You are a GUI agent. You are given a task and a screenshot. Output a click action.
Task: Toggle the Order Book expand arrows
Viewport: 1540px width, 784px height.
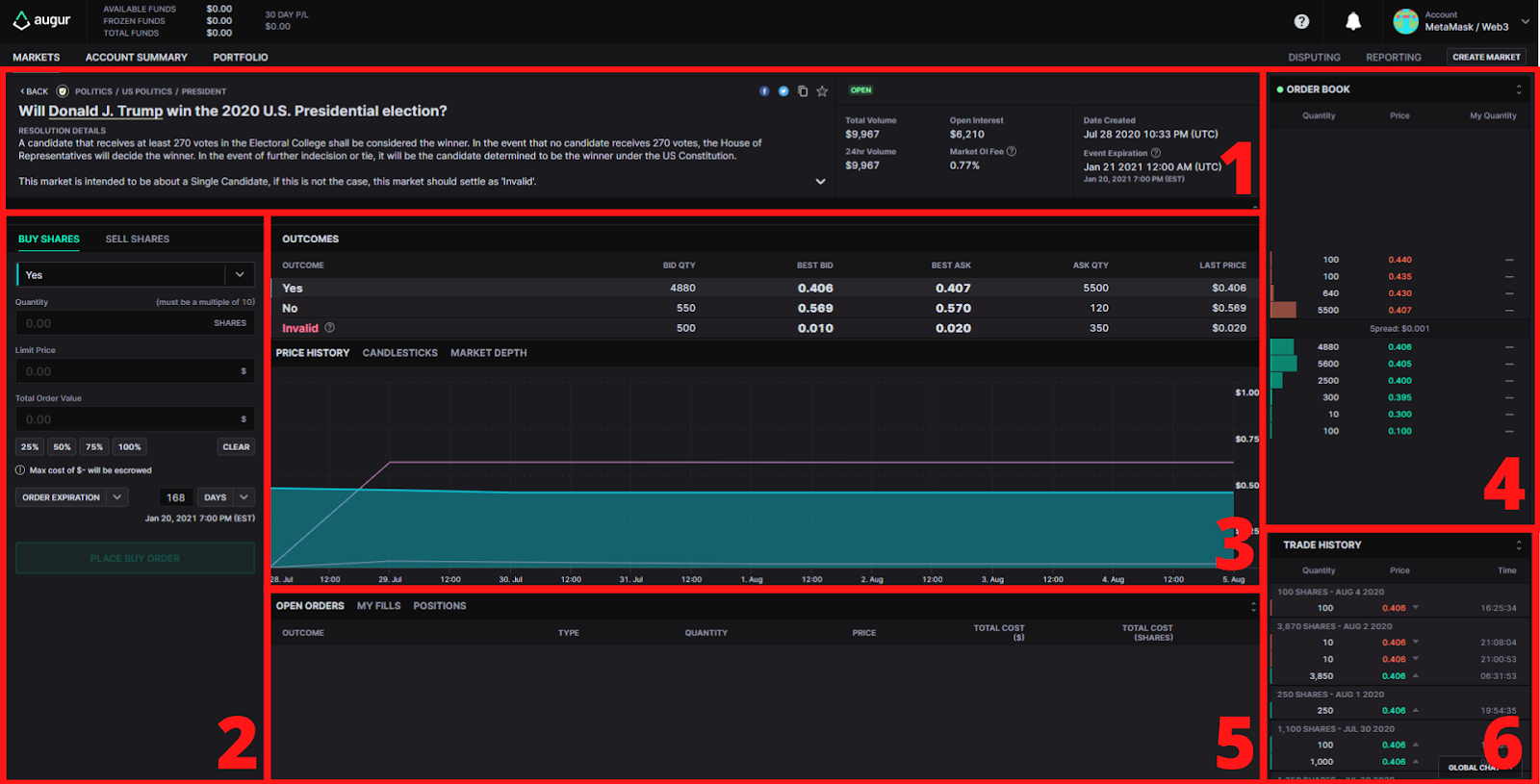tap(1519, 89)
